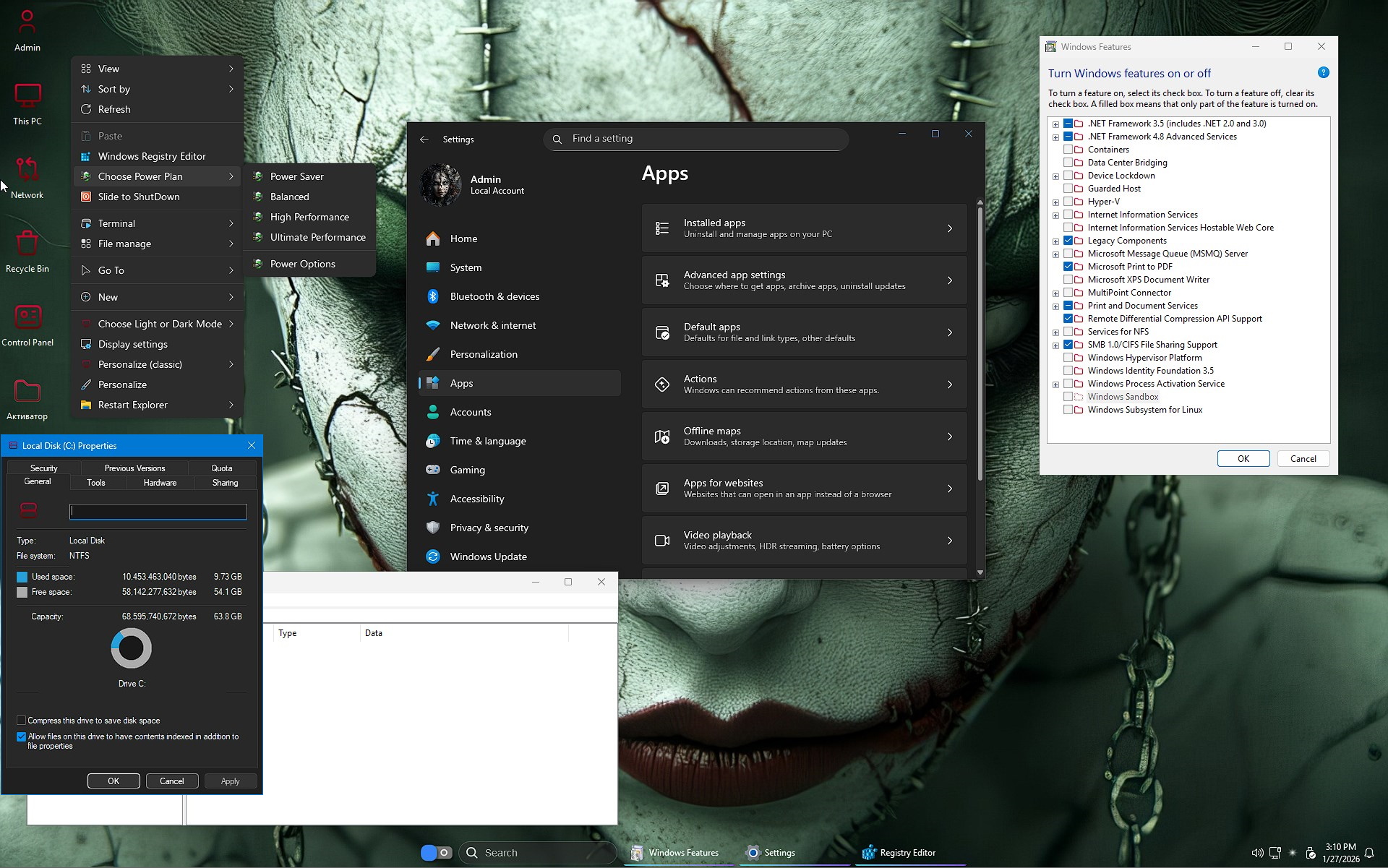Viewport: 1388px width, 868px height.
Task: Click the drive label input field
Action: (x=158, y=511)
